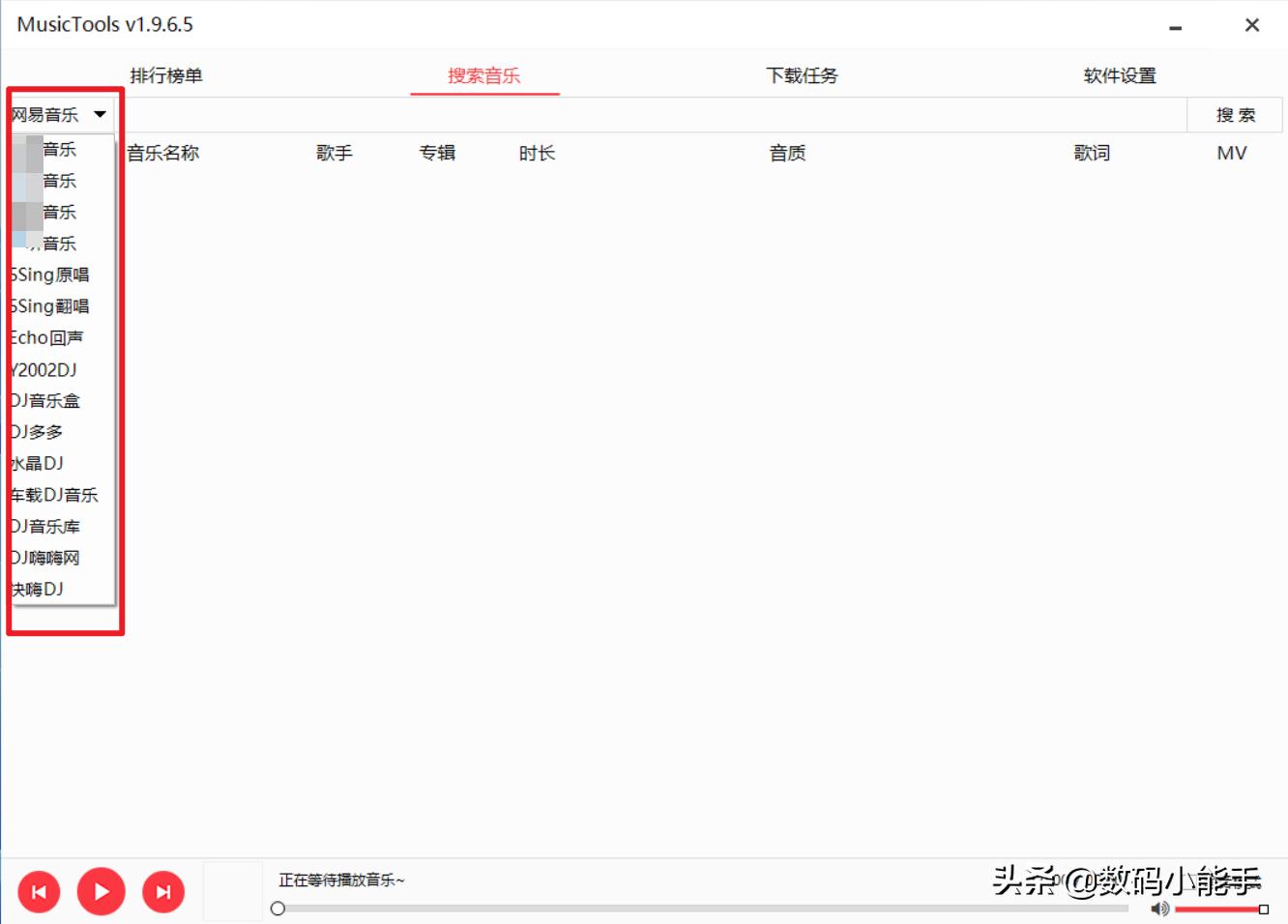
Task: Select 5Sing原唱 as the music source
Action: [x=48, y=274]
